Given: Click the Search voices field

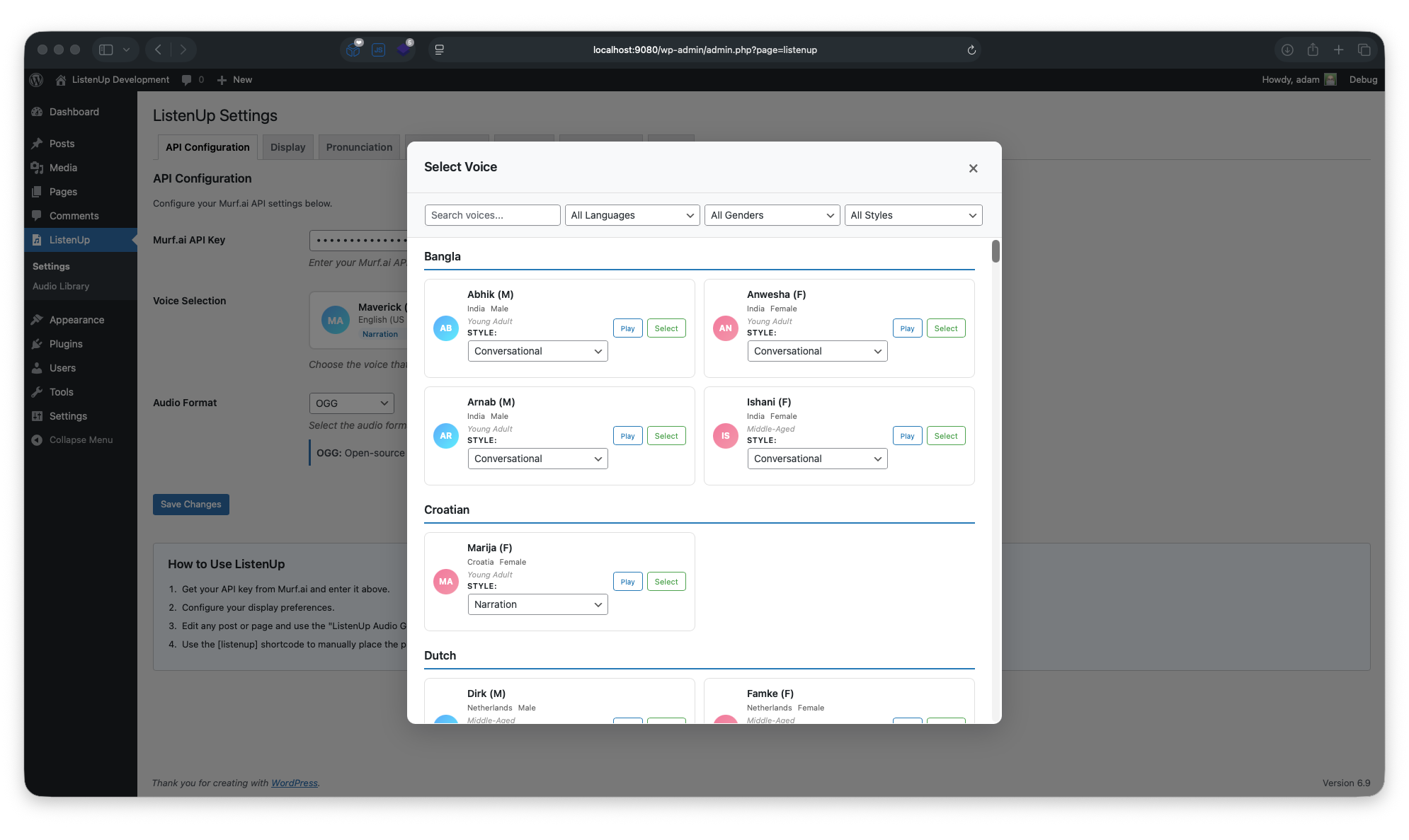Looking at the screenshot, I should click(492, 215).
